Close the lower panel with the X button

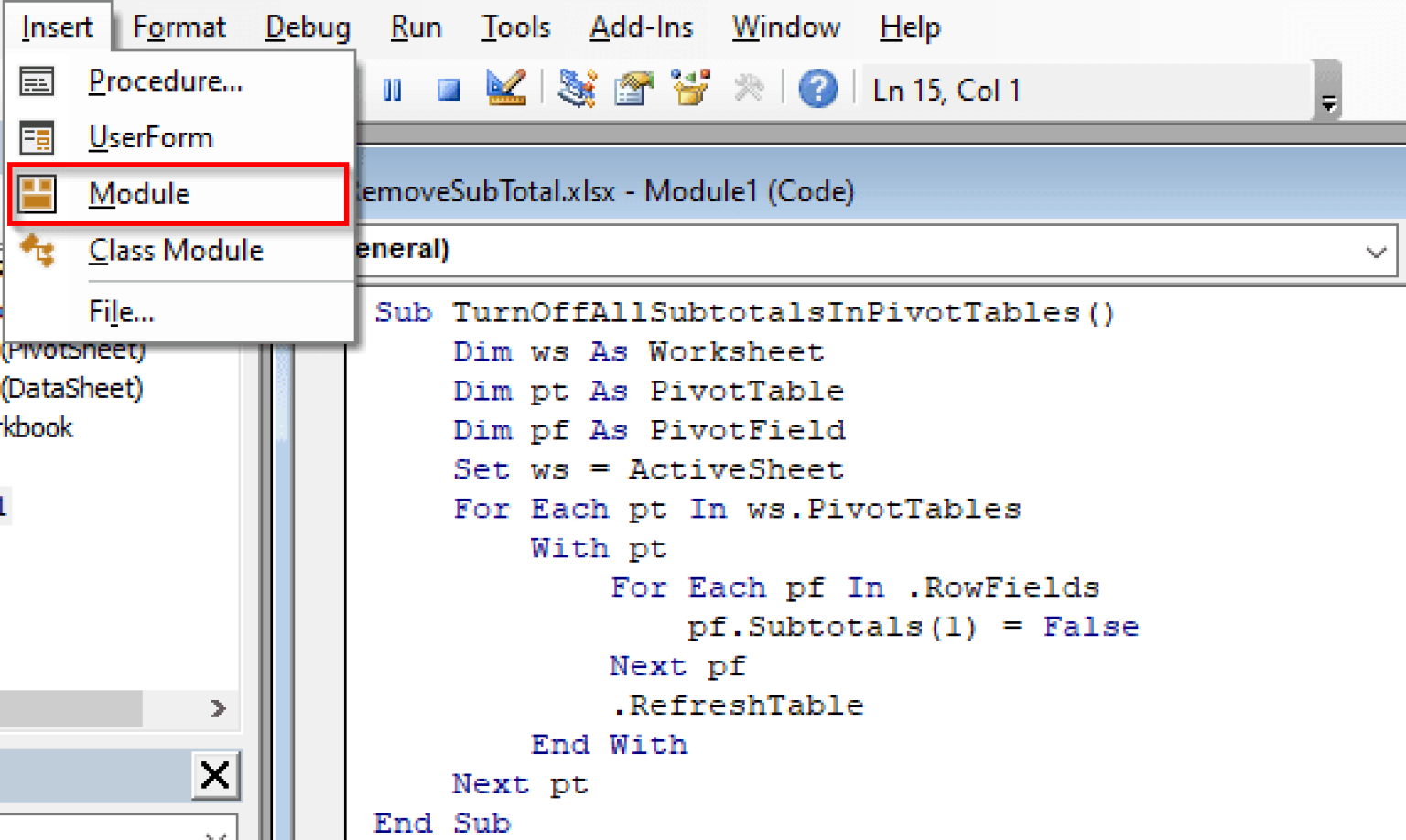click(215, 775)
